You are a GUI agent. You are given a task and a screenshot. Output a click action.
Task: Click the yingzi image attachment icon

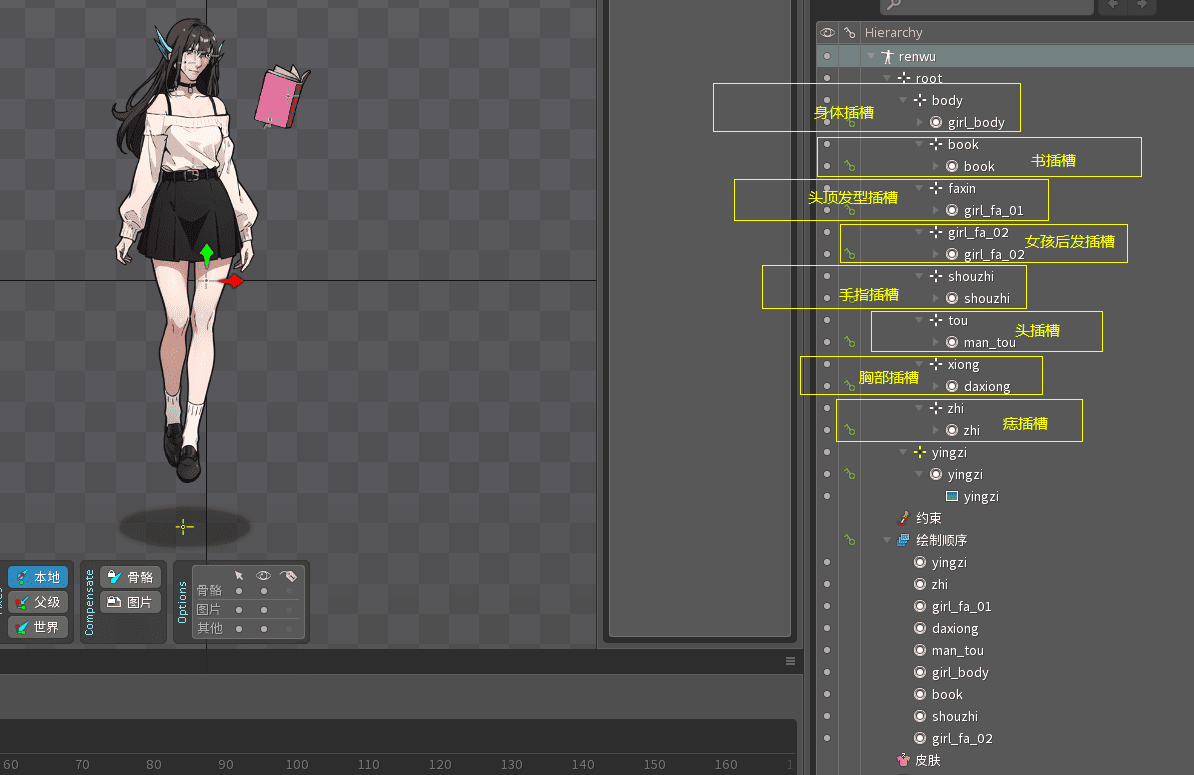[x=952, y=496]
